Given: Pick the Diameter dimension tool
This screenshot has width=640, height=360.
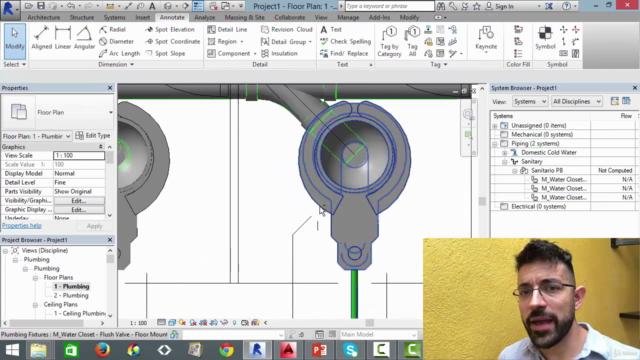Looking at the screenshot, I should [116, 41].
